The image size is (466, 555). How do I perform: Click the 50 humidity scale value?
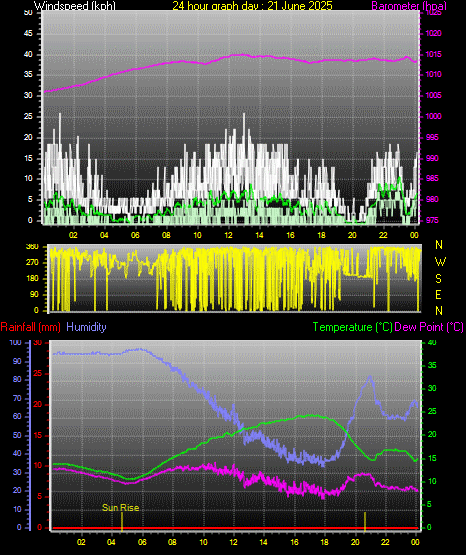(x=17, y=435)
